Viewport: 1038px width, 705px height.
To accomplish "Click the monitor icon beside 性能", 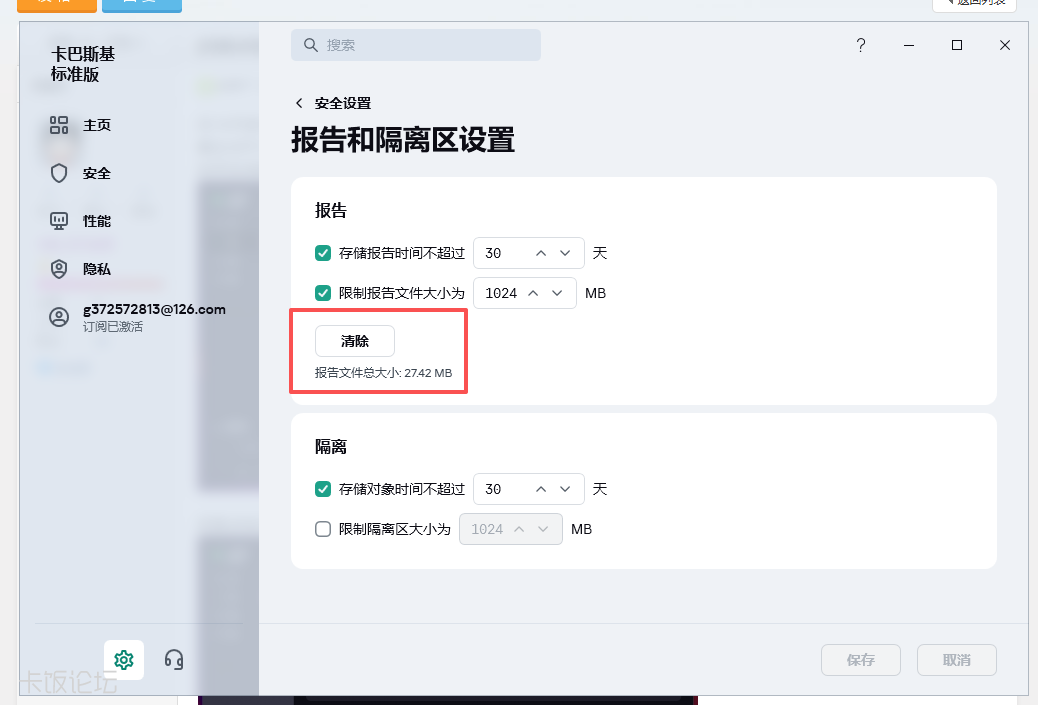I will [59, 221].
